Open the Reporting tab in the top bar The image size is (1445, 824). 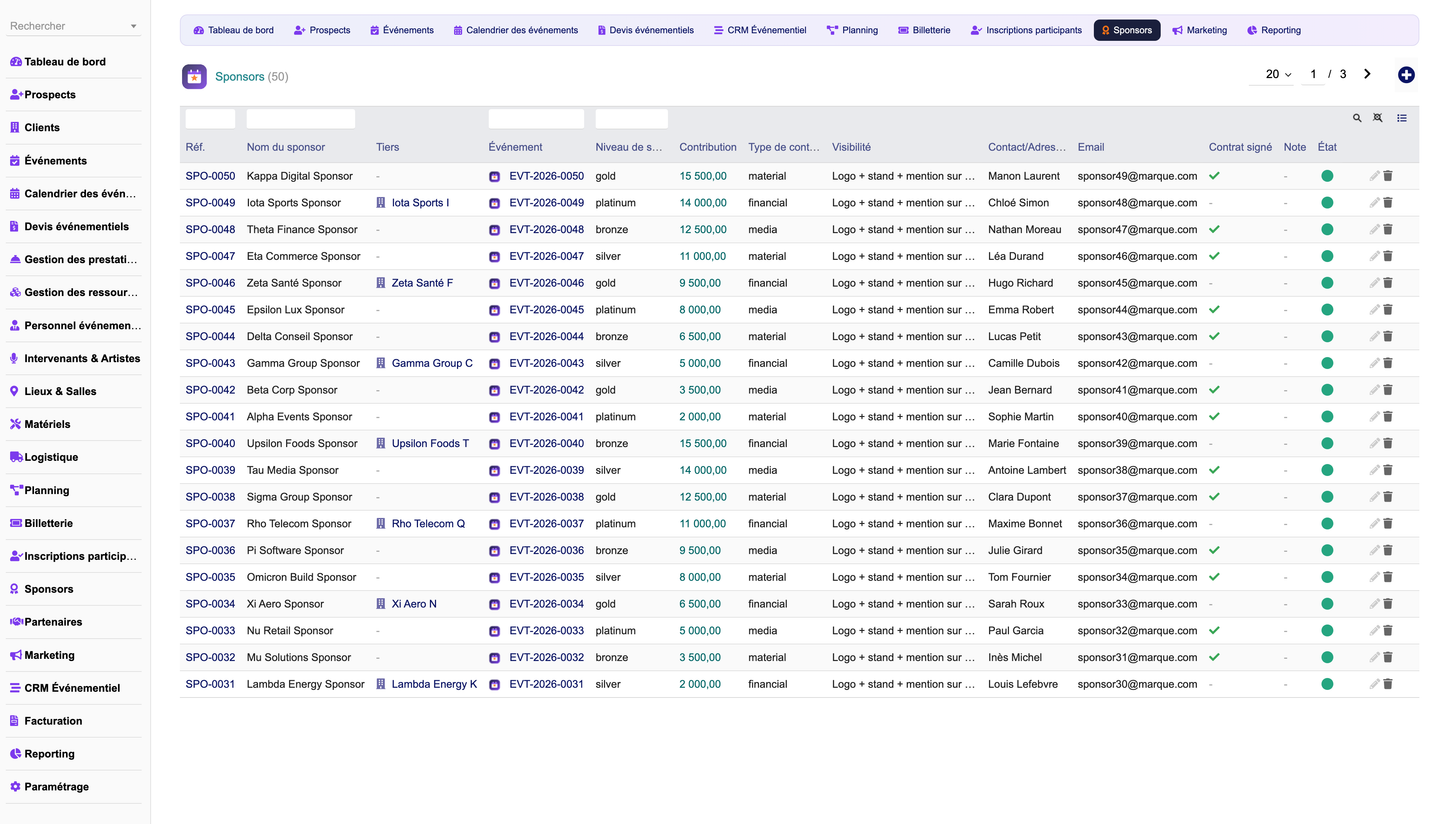[x=1274, y=30]
